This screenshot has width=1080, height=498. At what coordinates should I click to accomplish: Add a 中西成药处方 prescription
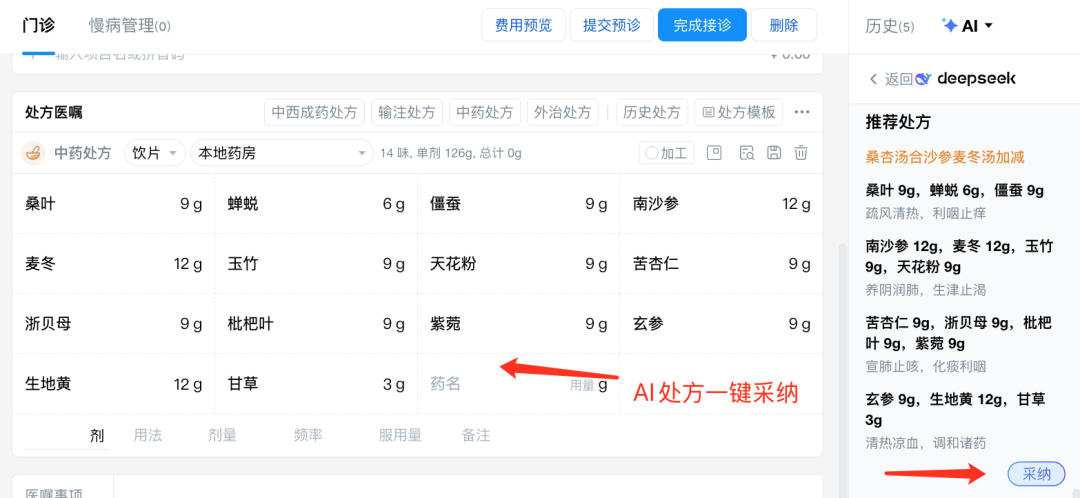[315, 112]
